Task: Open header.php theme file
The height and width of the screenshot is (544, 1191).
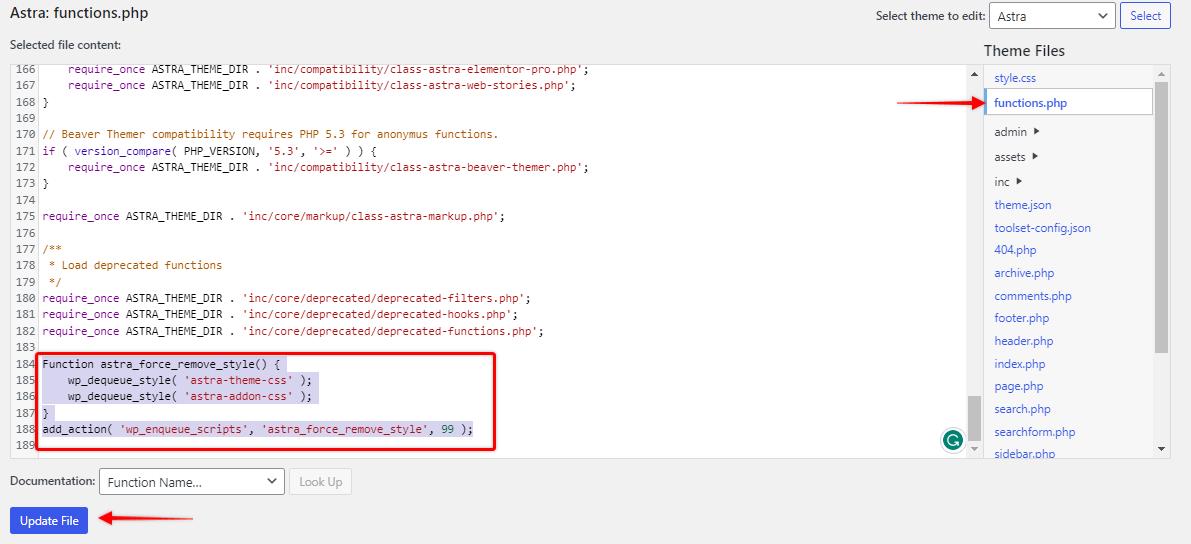Action: pos(1024,341)
